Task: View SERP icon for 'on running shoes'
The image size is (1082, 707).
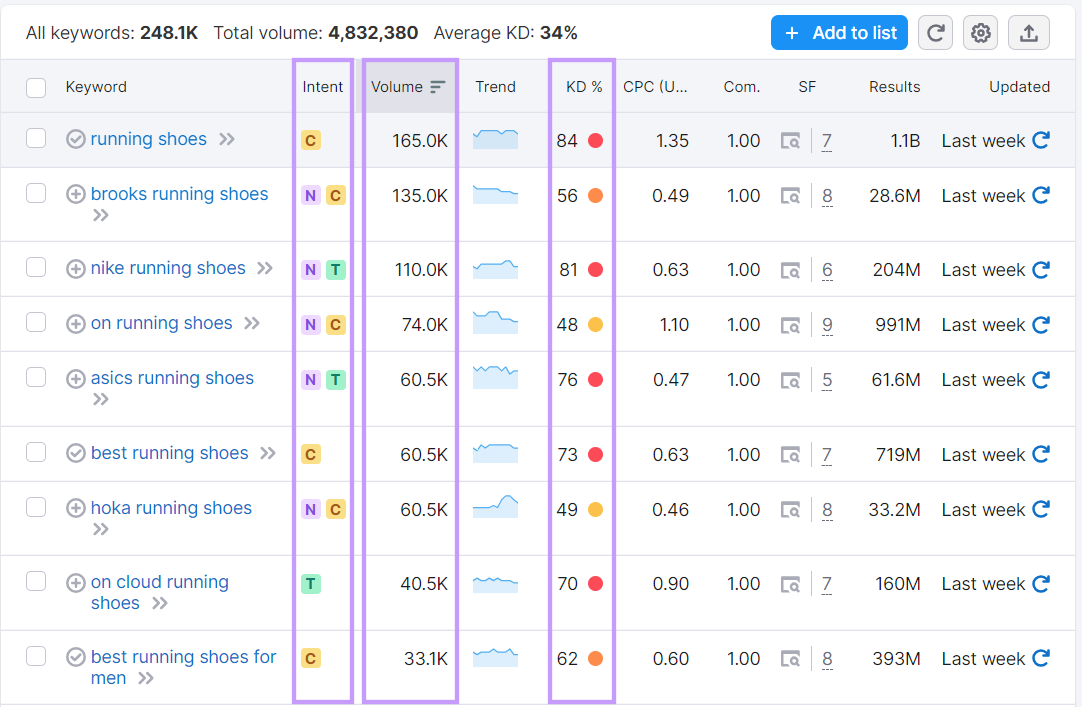Action: [790, 325]
